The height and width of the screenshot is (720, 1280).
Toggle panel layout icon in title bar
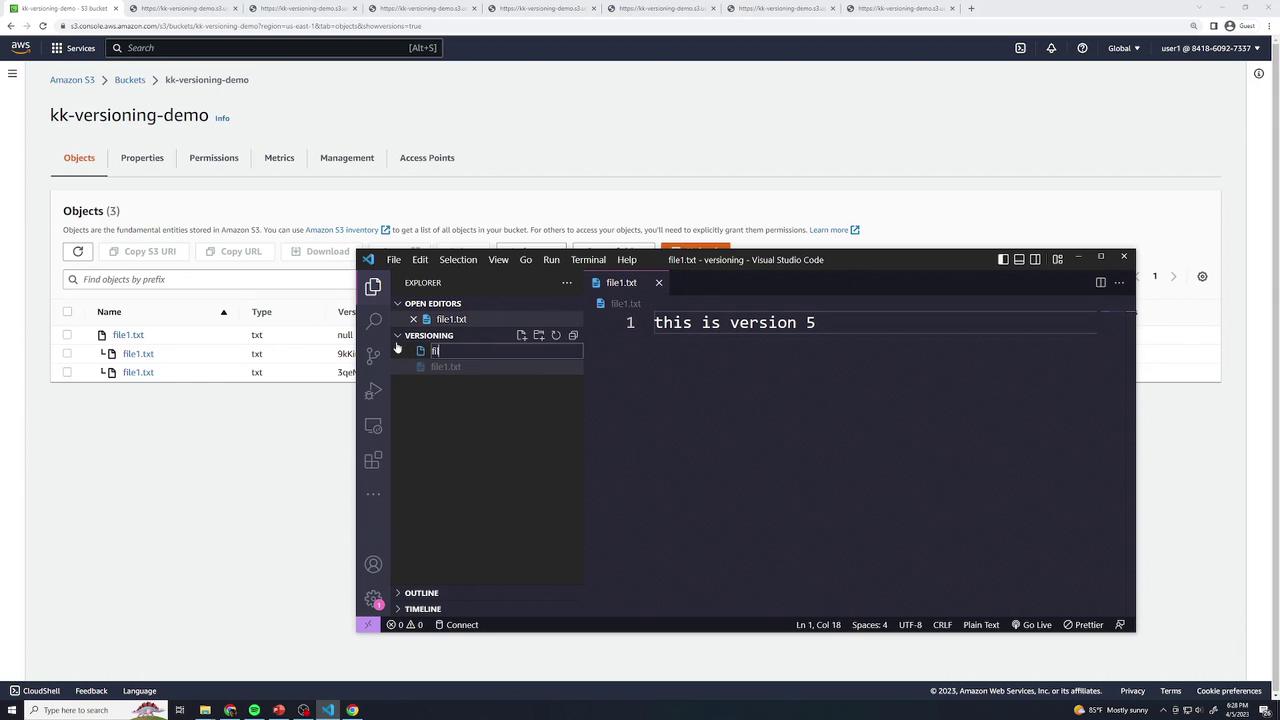[x=1019, y=260]
